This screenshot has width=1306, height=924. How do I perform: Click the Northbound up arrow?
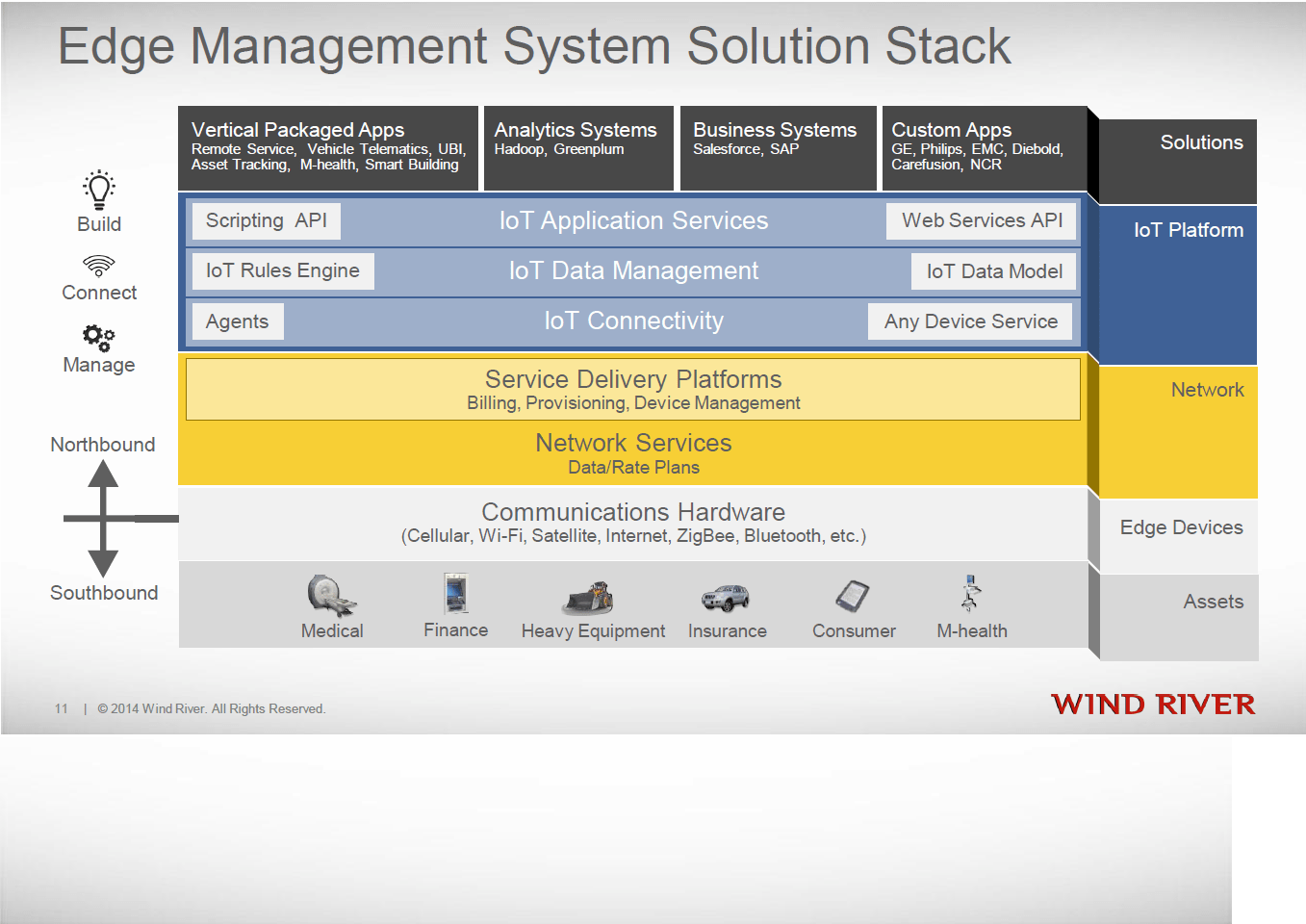click(x=103, y=476)
